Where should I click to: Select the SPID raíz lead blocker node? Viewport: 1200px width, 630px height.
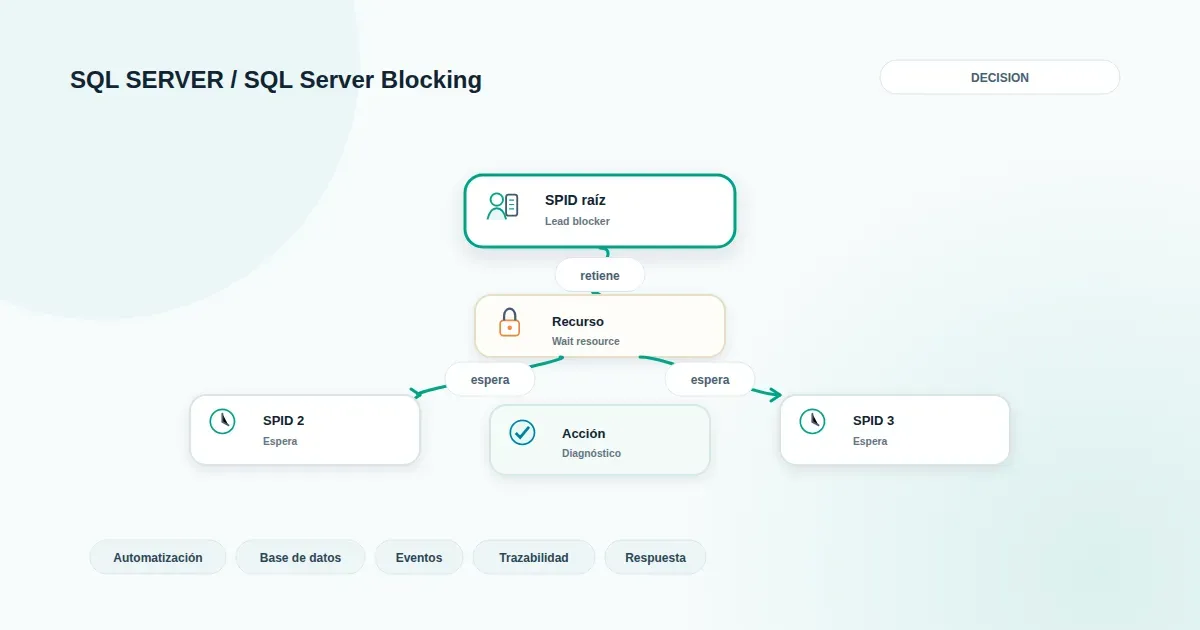600,211
